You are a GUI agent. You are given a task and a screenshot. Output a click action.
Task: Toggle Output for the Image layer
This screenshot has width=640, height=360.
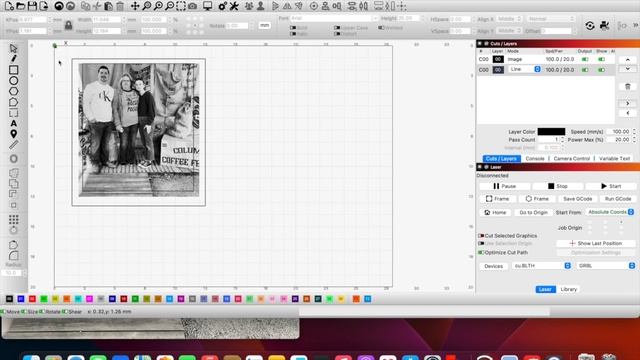pyautogui.click(x=585, y=59)
